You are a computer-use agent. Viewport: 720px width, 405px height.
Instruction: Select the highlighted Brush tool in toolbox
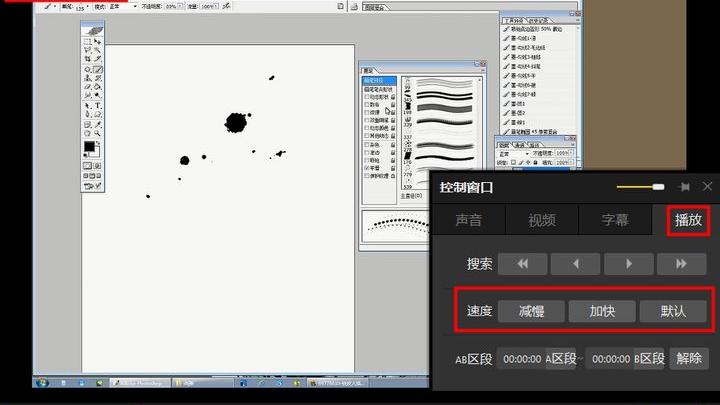[x=98, y=69]
